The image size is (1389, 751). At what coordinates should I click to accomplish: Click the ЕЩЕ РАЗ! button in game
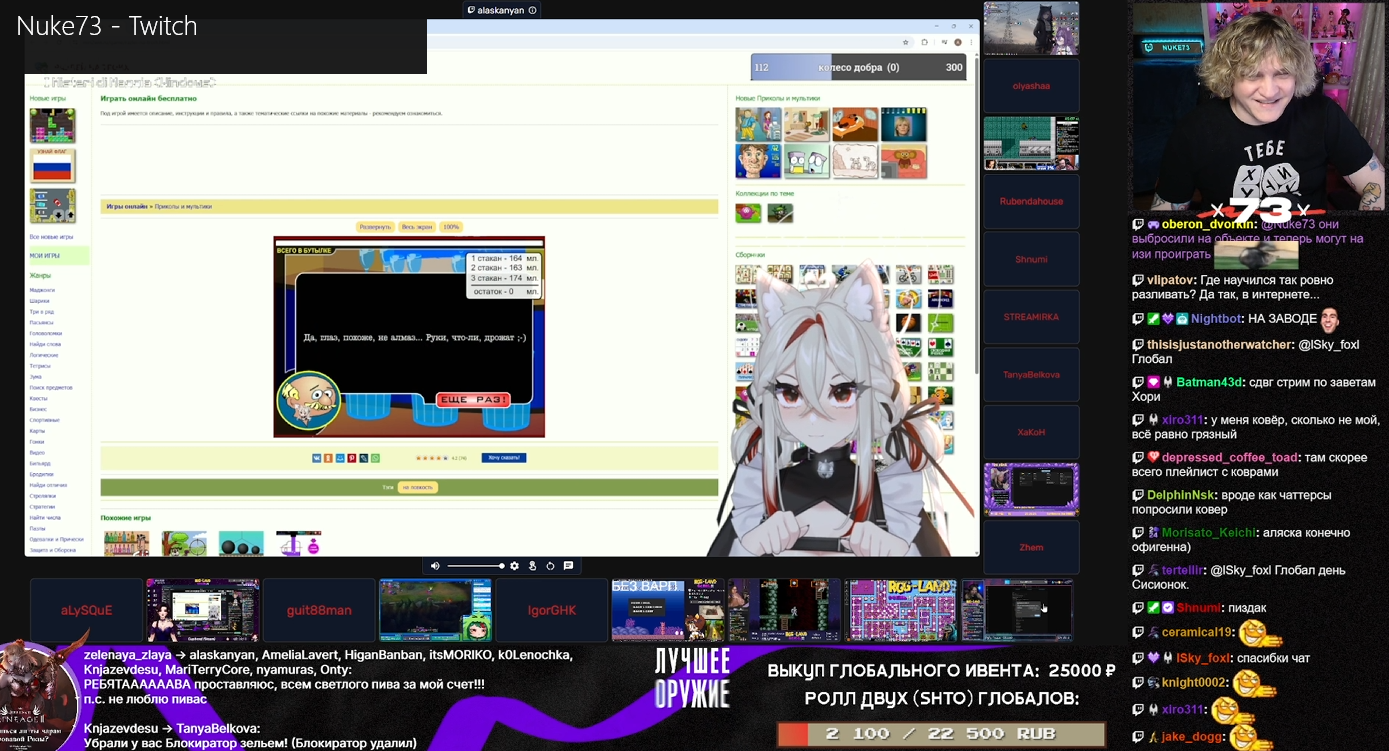point(473,400)
